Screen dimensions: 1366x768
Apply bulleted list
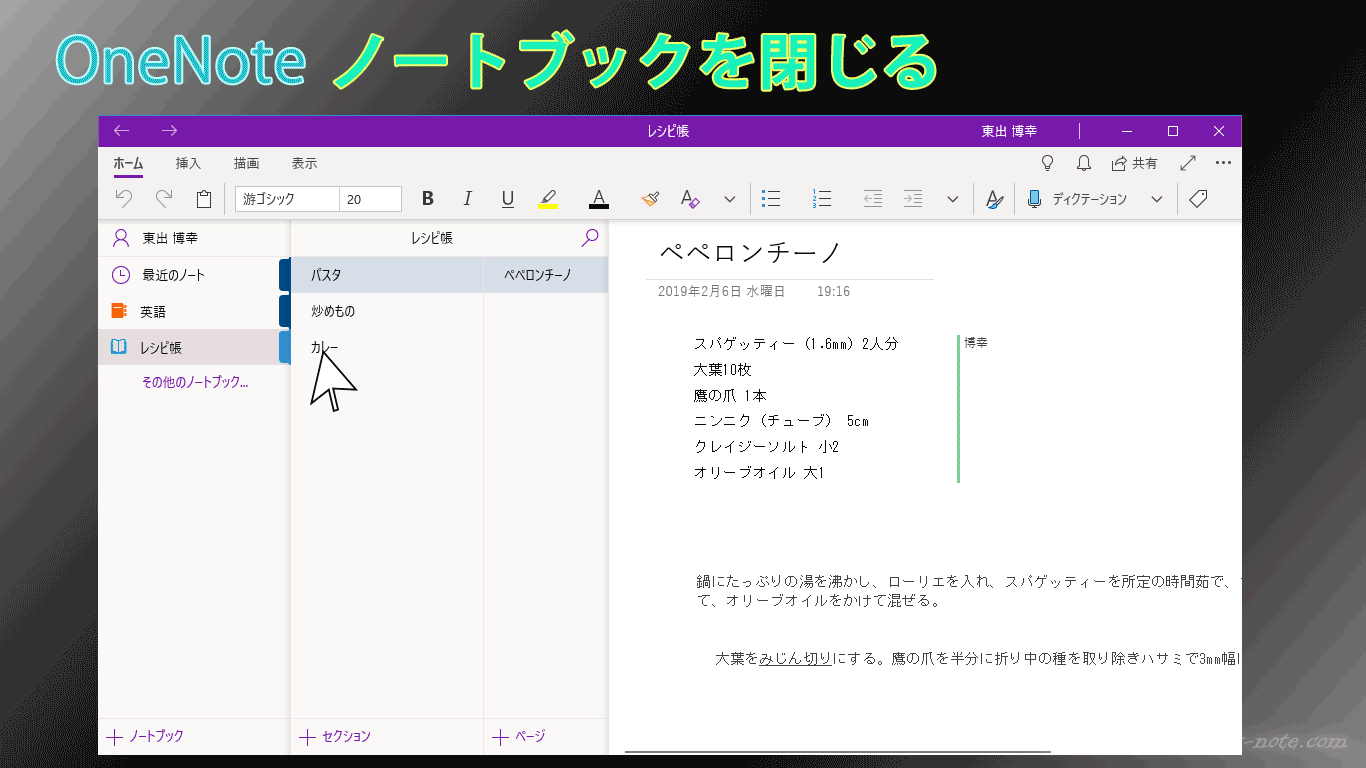point(771,199)
